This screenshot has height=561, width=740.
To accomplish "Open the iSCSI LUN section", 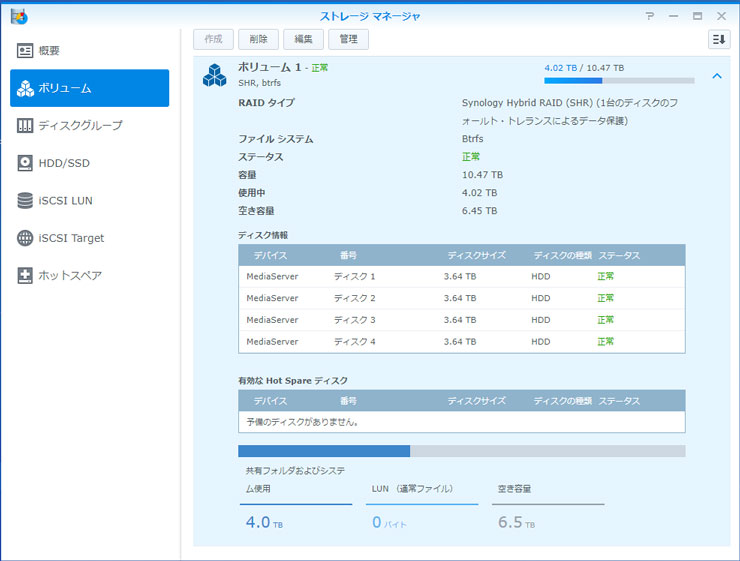I will click(x=89, y=201).
